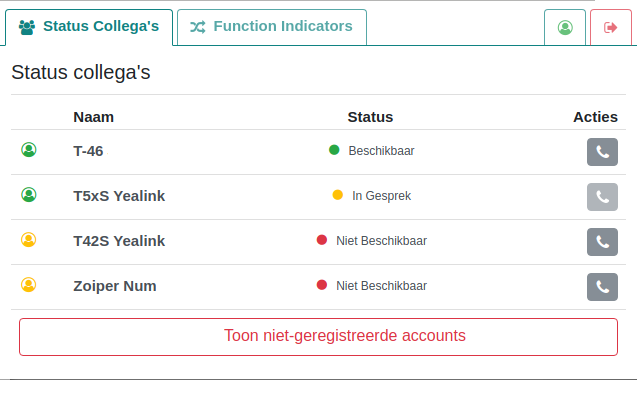The image size is (640, 400).
Task: Click T42S Yealink yellow user avatar
Action: [x=28, y=240]
